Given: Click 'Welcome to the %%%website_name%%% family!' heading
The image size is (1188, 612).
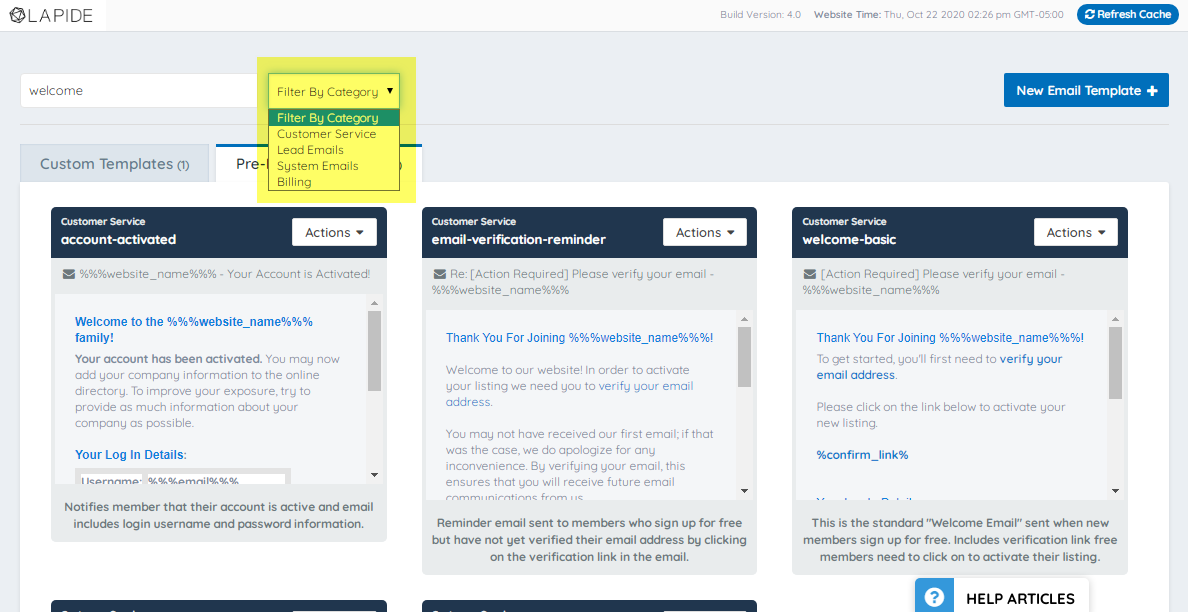Looking at the screenshot, I should point(194,329).
